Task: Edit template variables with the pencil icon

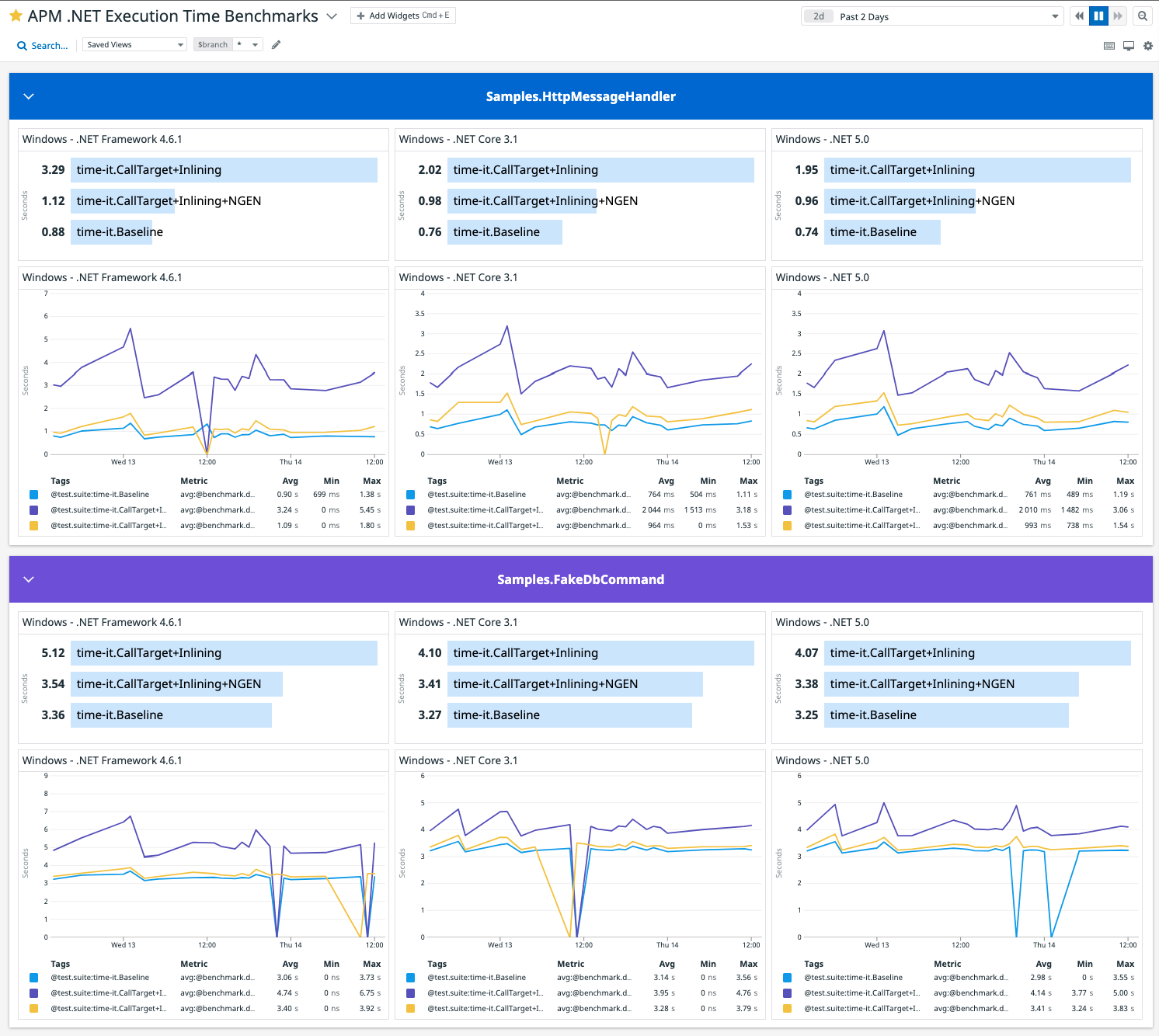Action: click(x=276, y=45)
